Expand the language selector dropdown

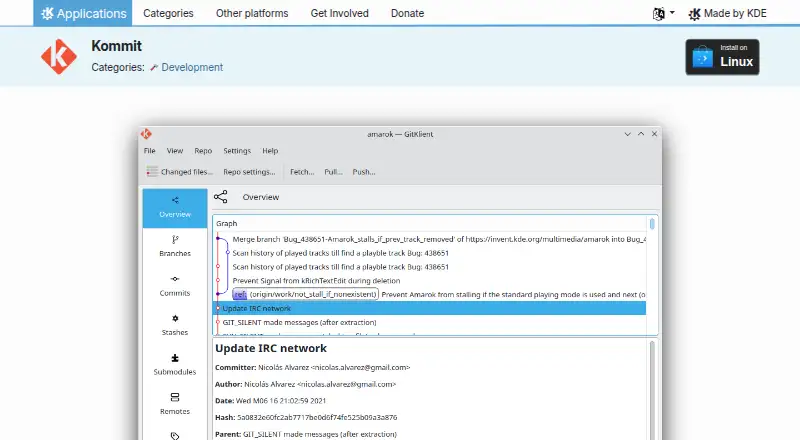[x=664, y=13]
